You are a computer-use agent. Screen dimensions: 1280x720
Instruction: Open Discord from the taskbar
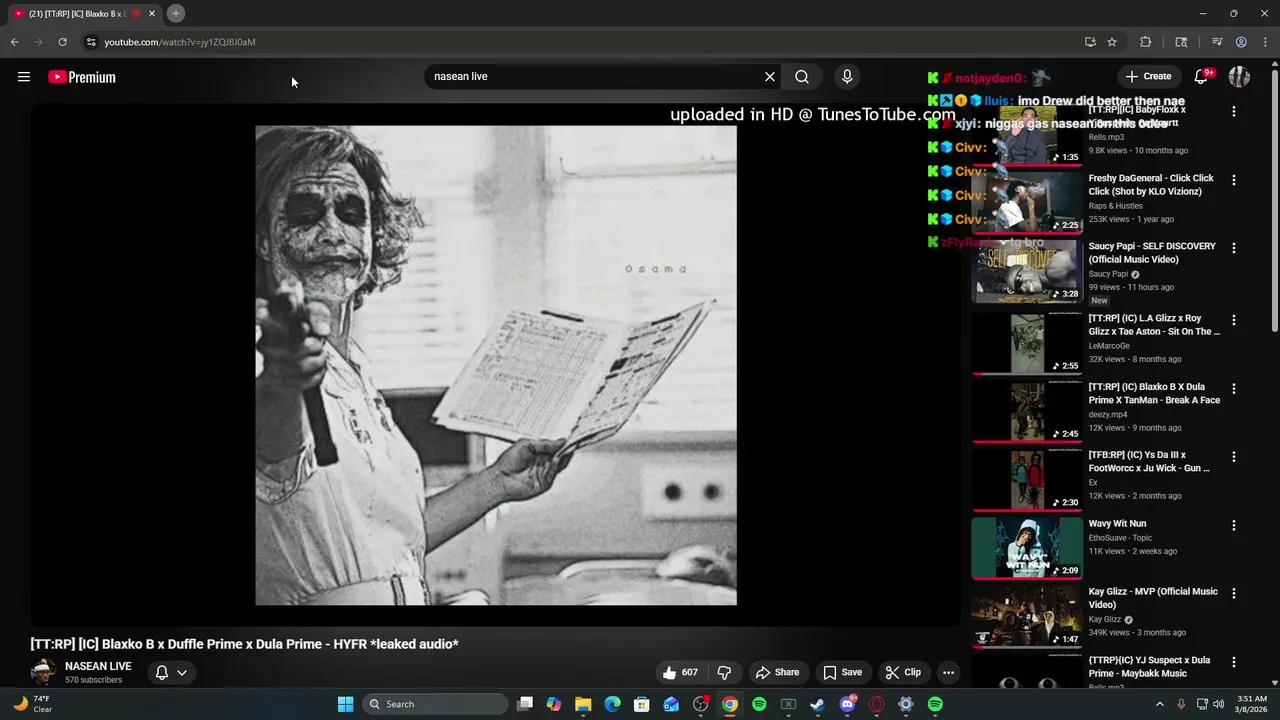tap(848, 704)
